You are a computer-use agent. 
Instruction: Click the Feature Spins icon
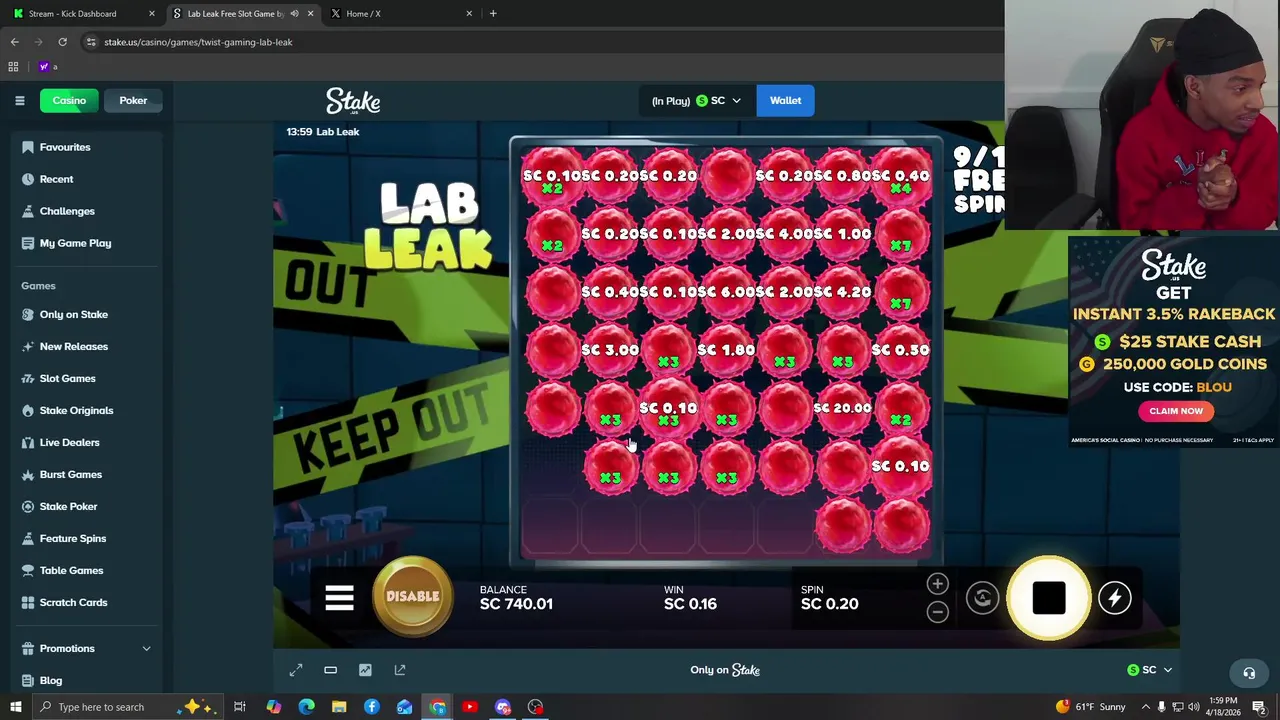pos(28,538)
